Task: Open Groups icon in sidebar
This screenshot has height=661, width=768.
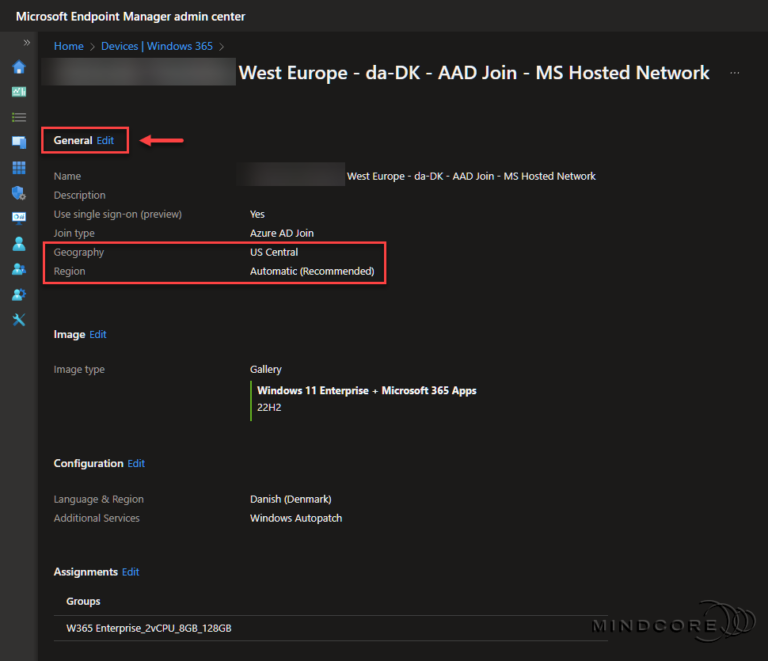Action: click(x=18, y=269)
